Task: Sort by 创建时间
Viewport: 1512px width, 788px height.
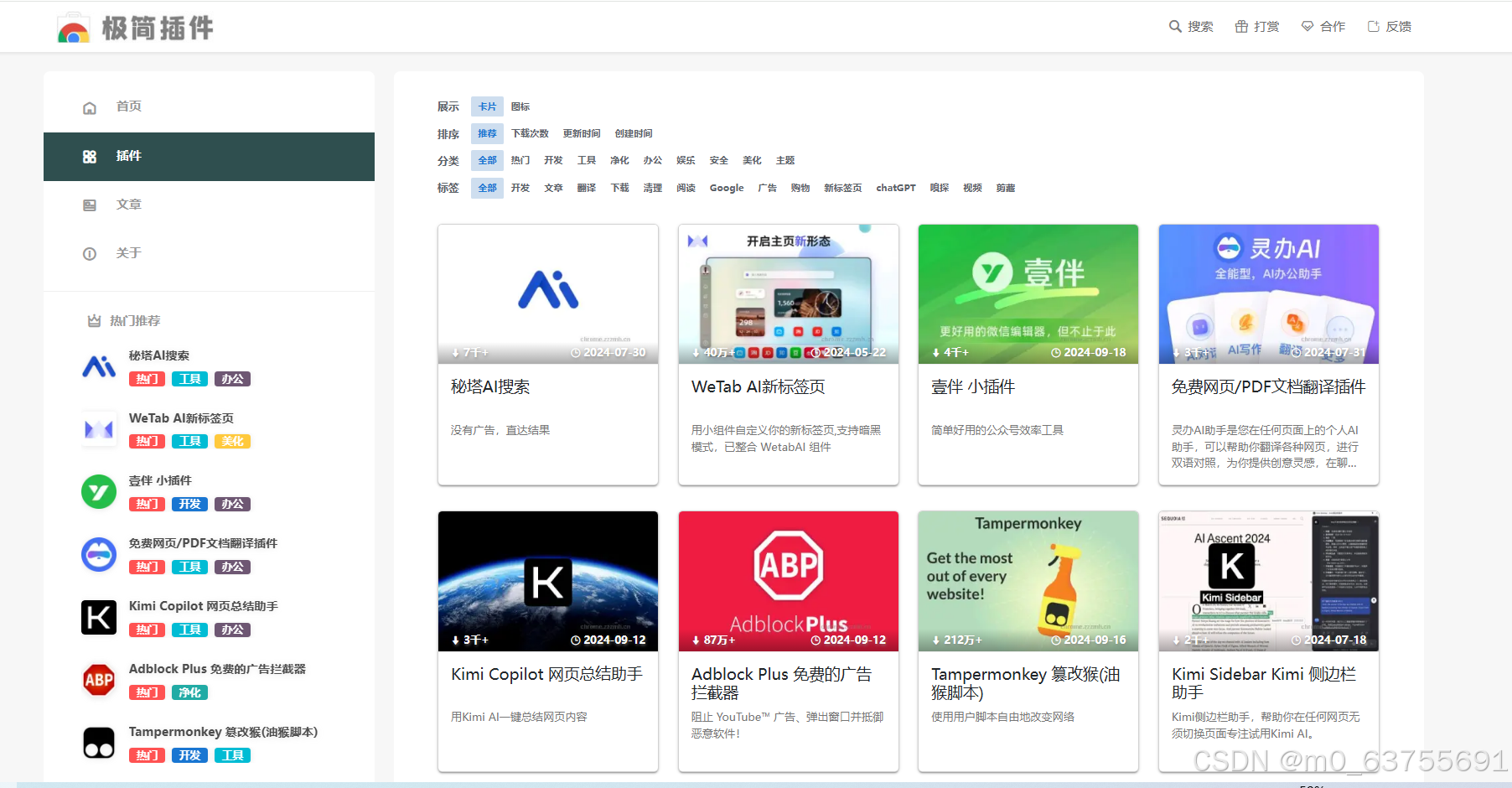Action: coord(634,133)
